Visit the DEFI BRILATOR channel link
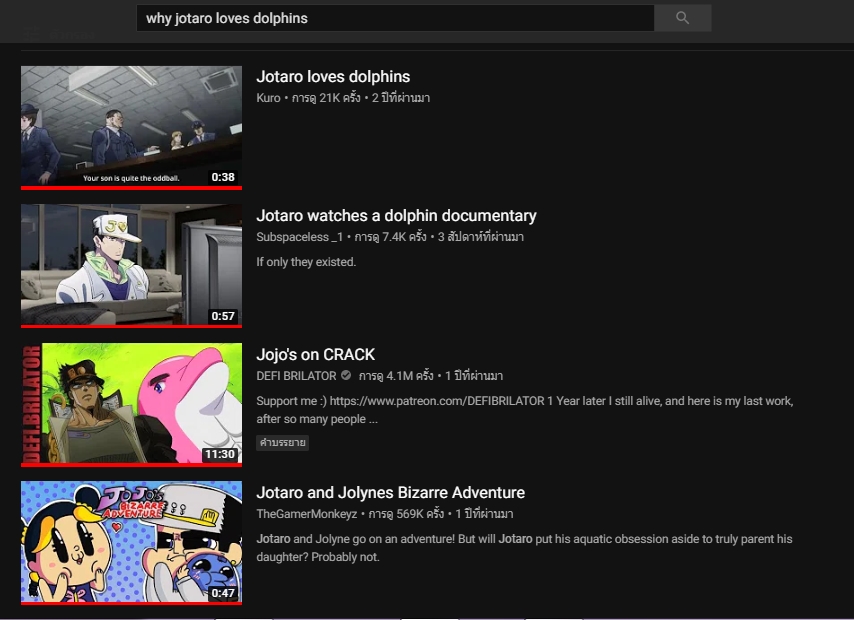The width and height of the screenshot is (854, 620). coord(296,376)
